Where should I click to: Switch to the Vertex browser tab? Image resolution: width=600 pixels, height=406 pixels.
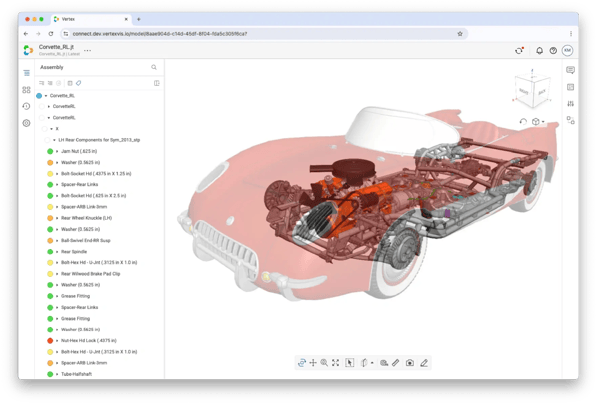click(x=91, y=19)
